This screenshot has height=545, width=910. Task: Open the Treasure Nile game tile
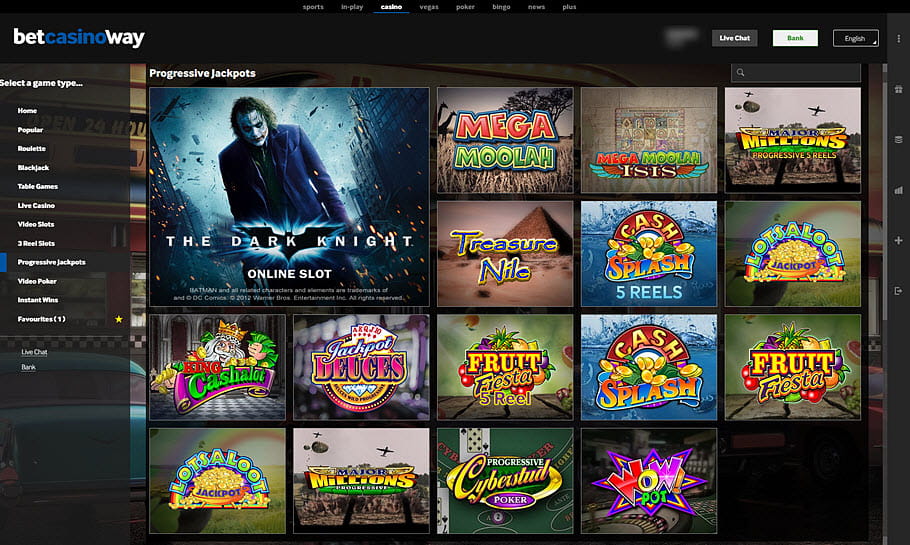505,254
